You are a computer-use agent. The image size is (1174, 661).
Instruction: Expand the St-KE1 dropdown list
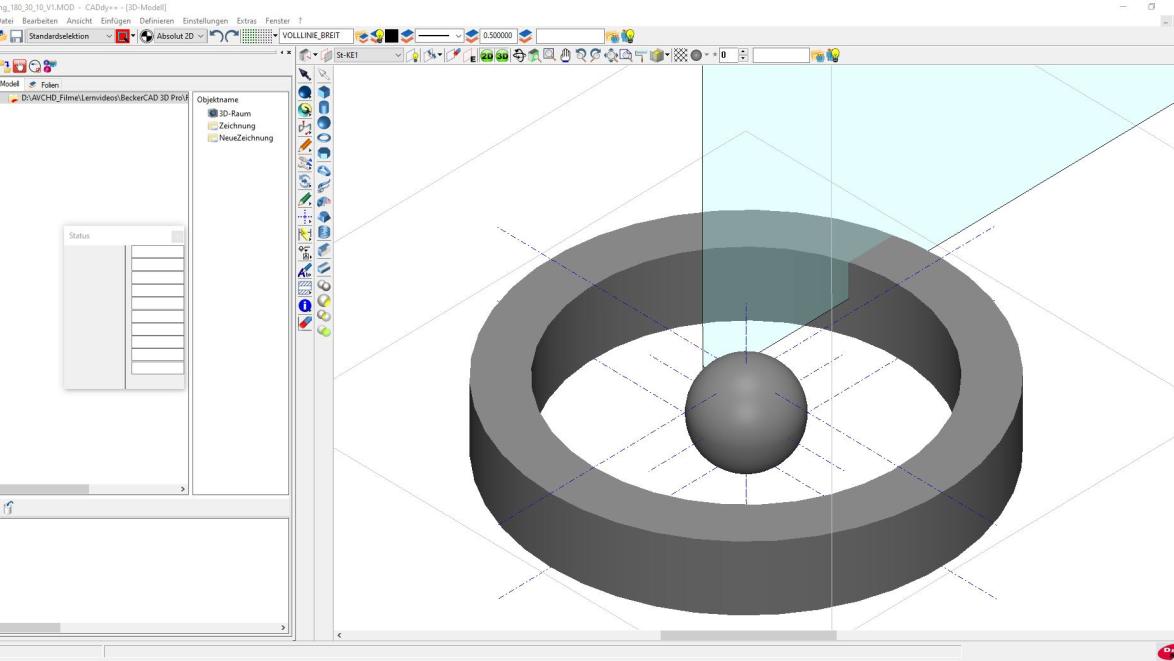(399, 55)
